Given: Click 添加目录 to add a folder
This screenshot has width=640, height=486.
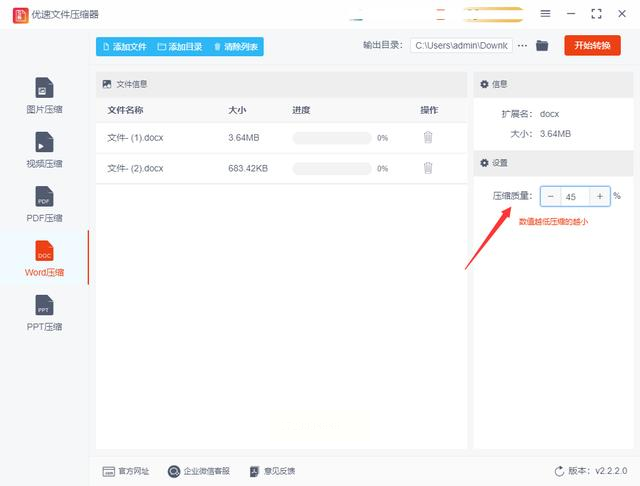Looking at the screenshot, I should coord(180,47).
